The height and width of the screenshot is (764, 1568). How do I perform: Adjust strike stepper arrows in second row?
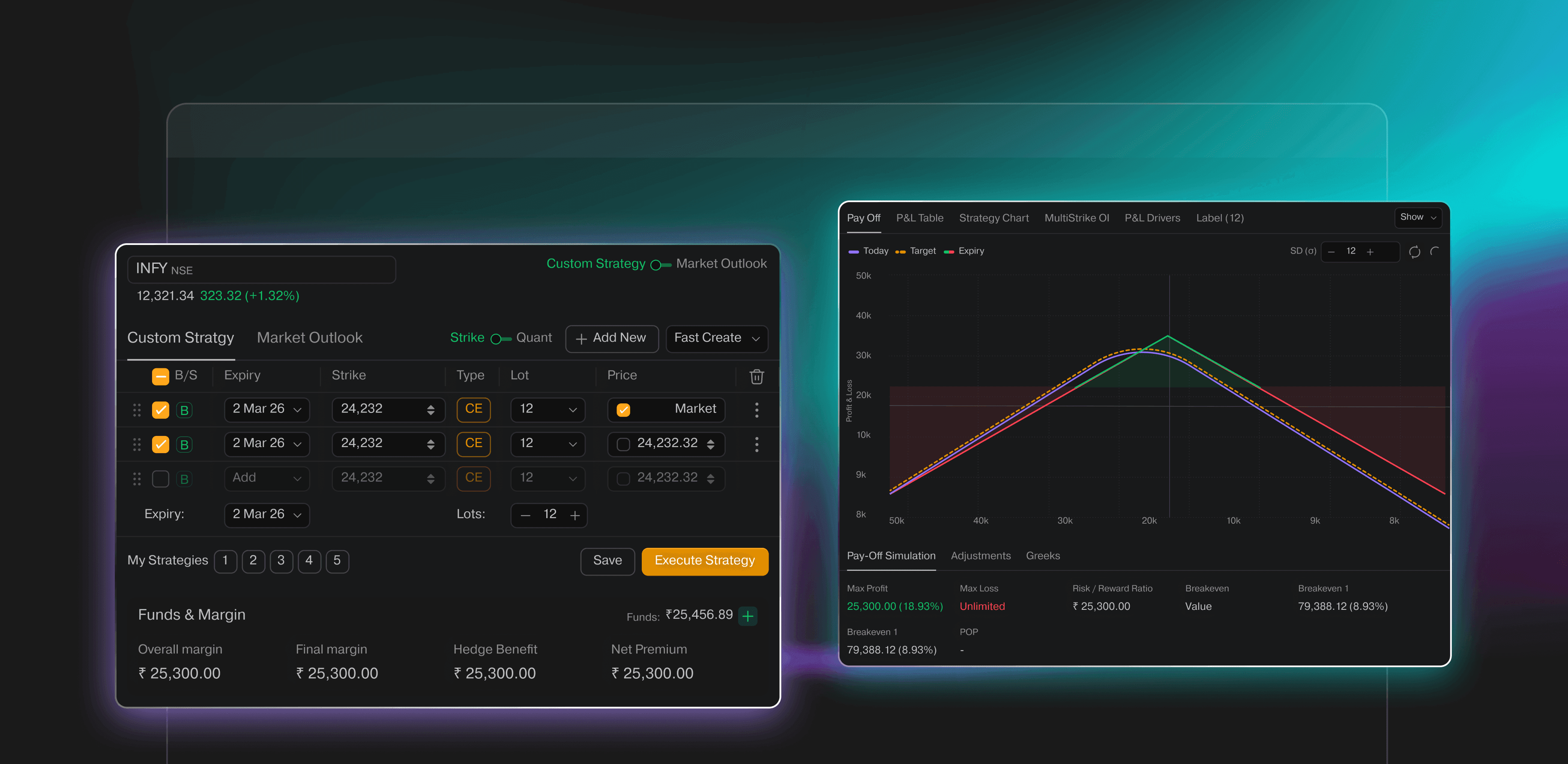click(431, 445)
